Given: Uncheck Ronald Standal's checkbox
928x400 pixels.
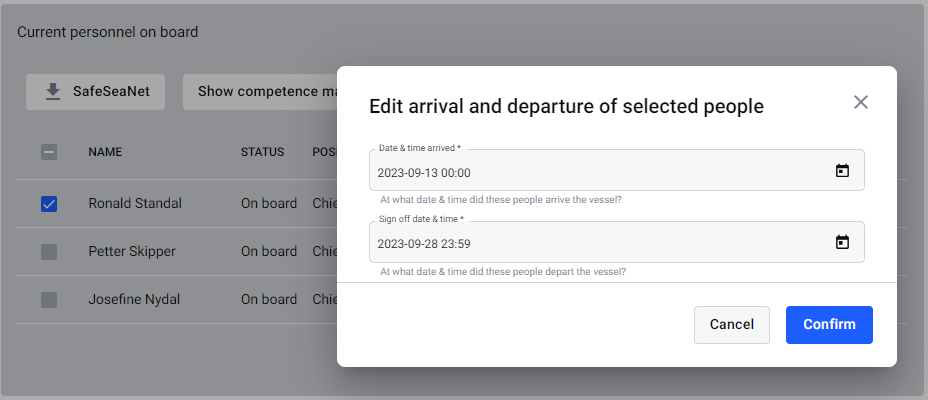Looking at the screenshot, I should pos(49,204).
